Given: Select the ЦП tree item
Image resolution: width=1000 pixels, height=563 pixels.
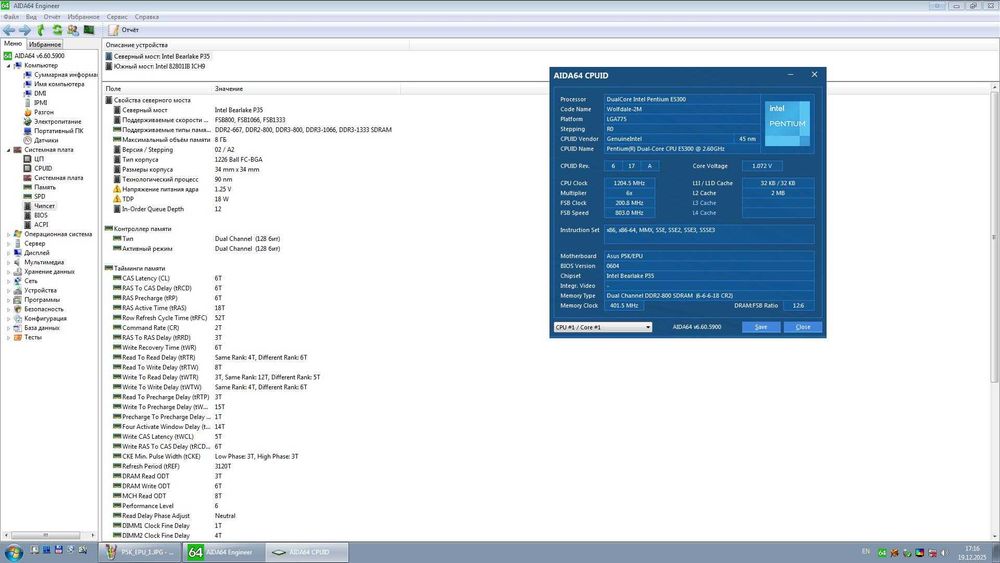Looking at the screenshot, I should click(34, 159).
